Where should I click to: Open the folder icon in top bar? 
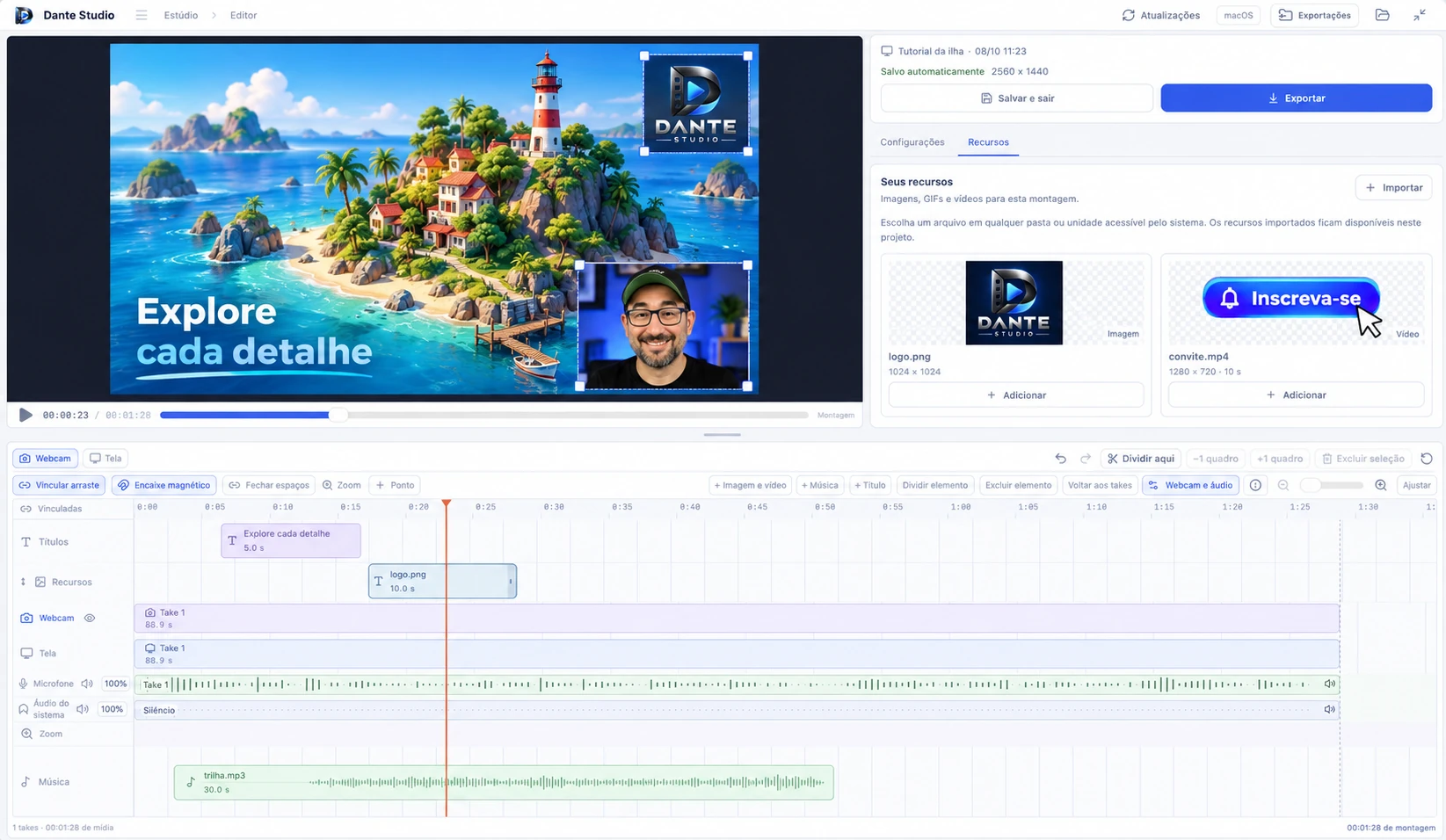click(1383, 15)
